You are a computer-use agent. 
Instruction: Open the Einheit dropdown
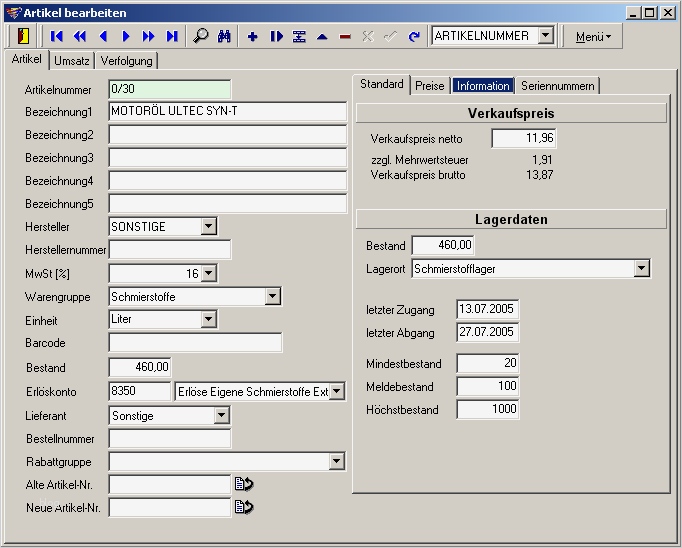[x=208, y=319]
